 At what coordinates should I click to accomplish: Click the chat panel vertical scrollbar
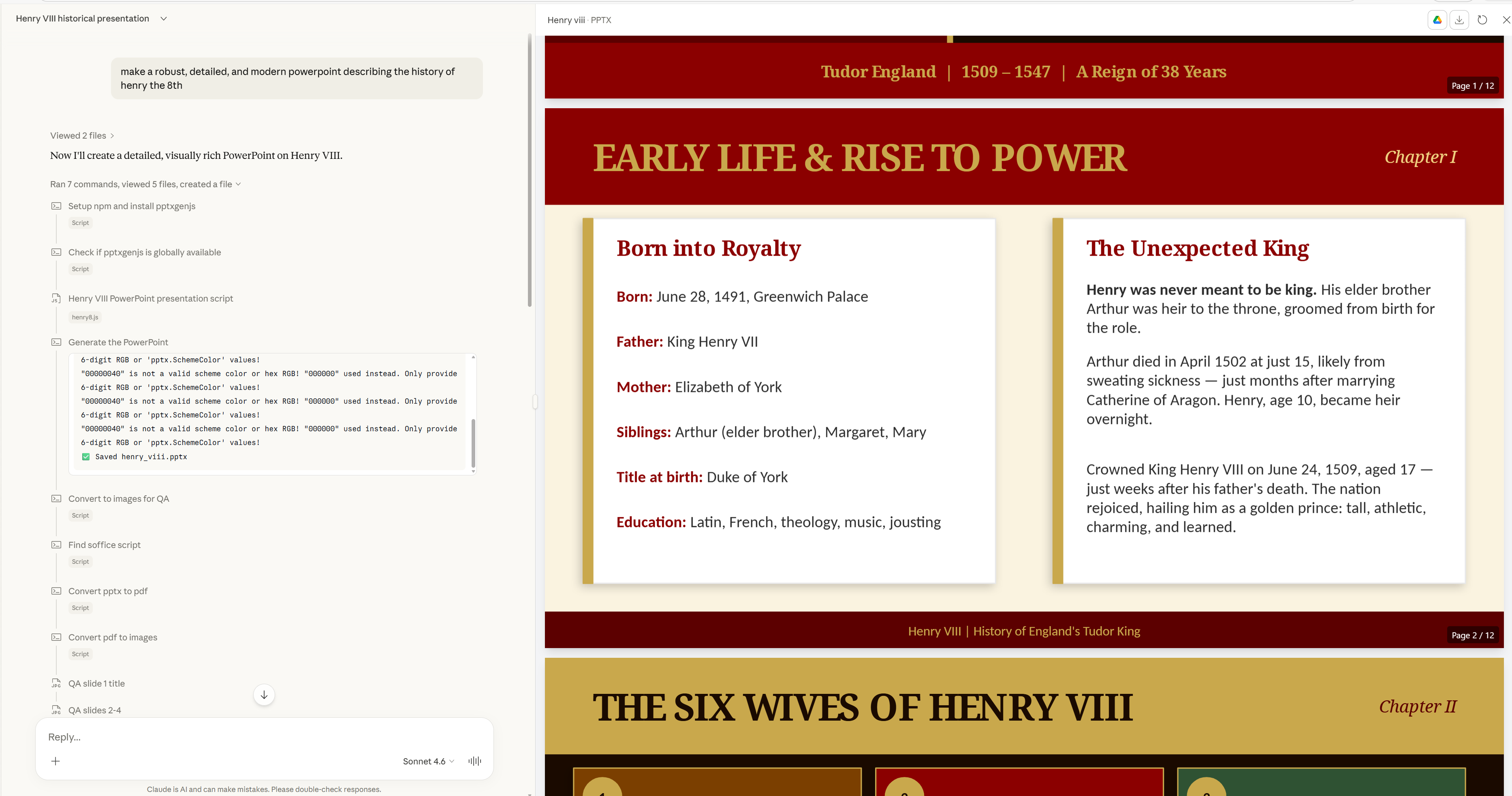tap(530, 170)
